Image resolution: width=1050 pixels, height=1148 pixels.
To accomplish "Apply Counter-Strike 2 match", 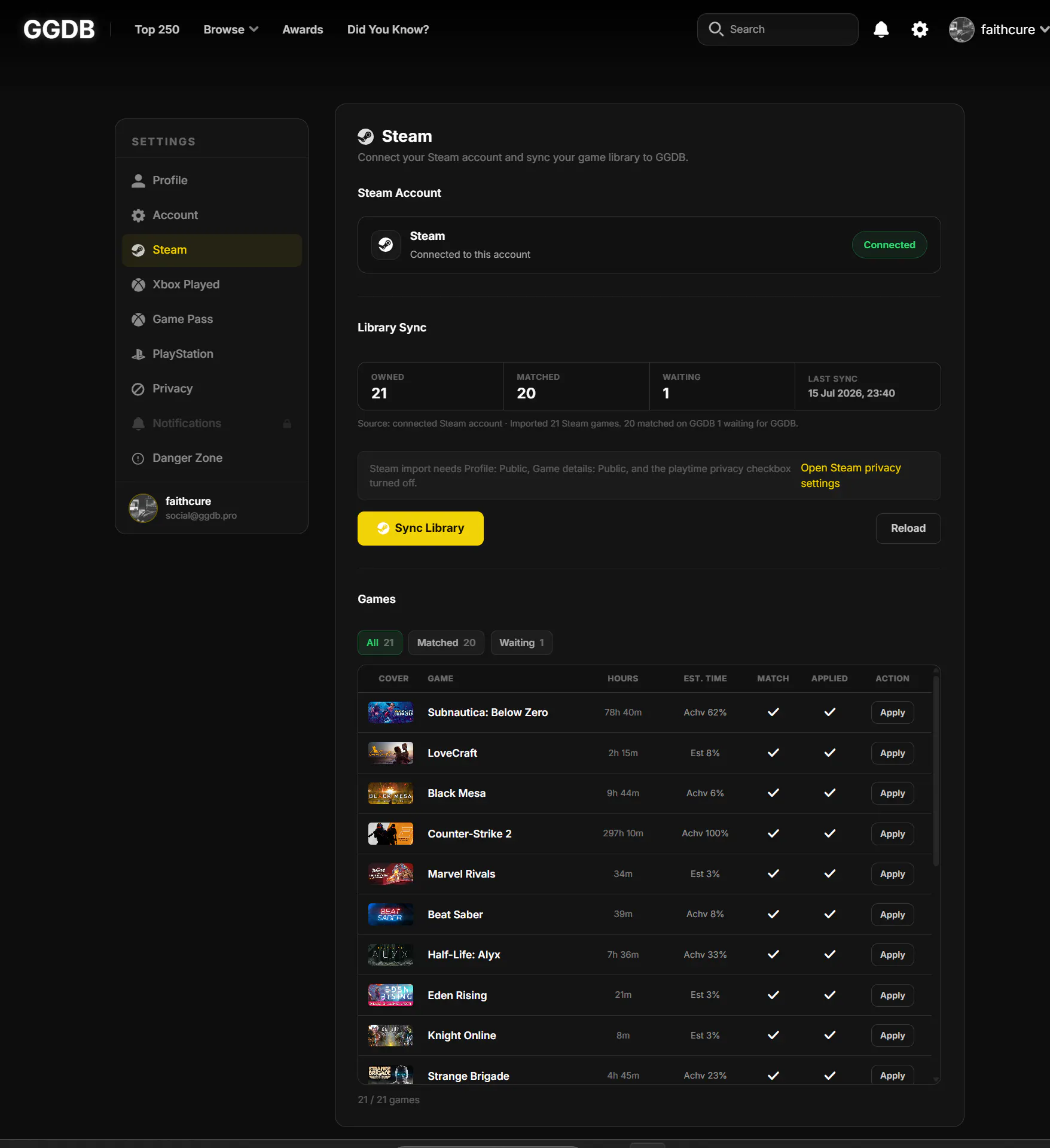I will point(892,834).
